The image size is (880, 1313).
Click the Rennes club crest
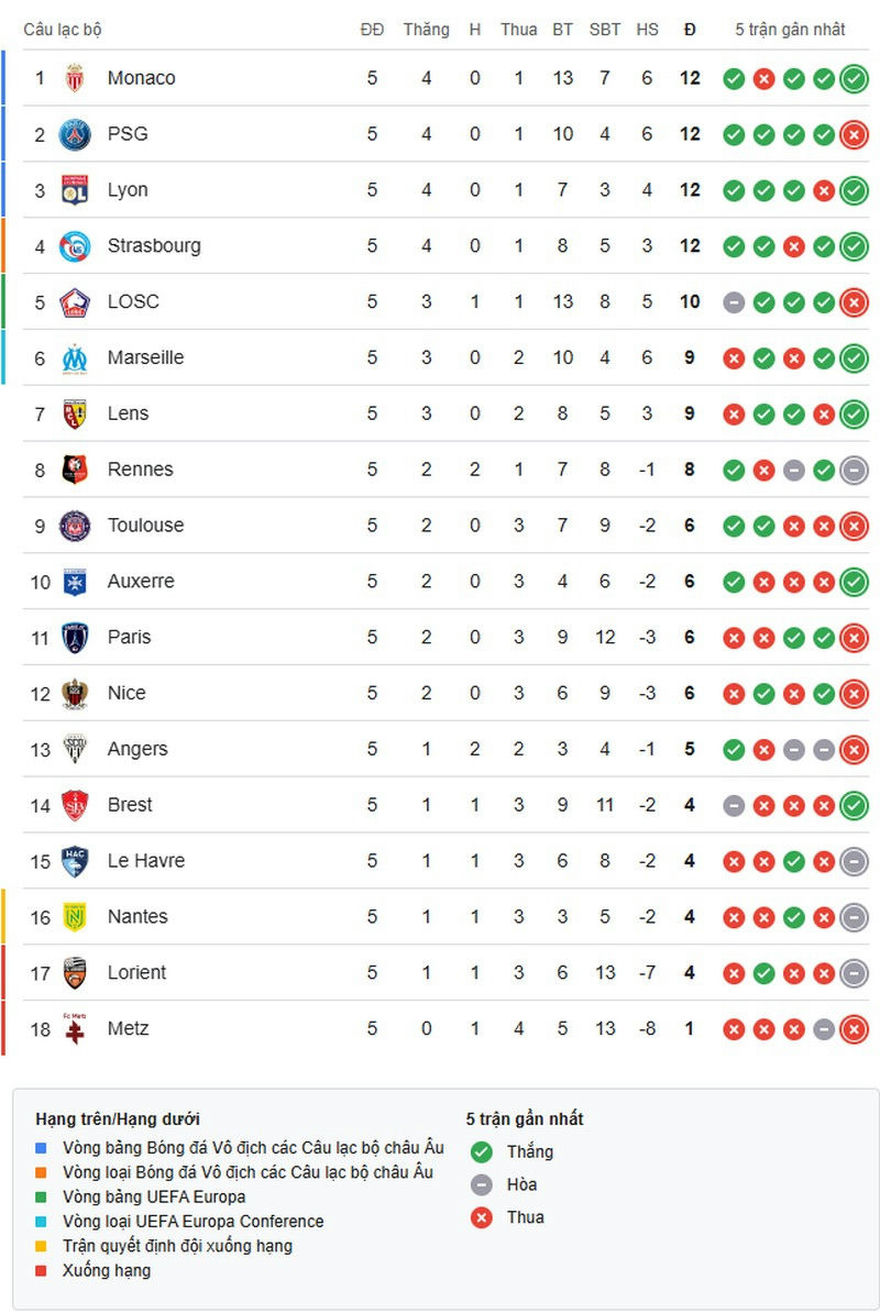[x=75, y=470]
